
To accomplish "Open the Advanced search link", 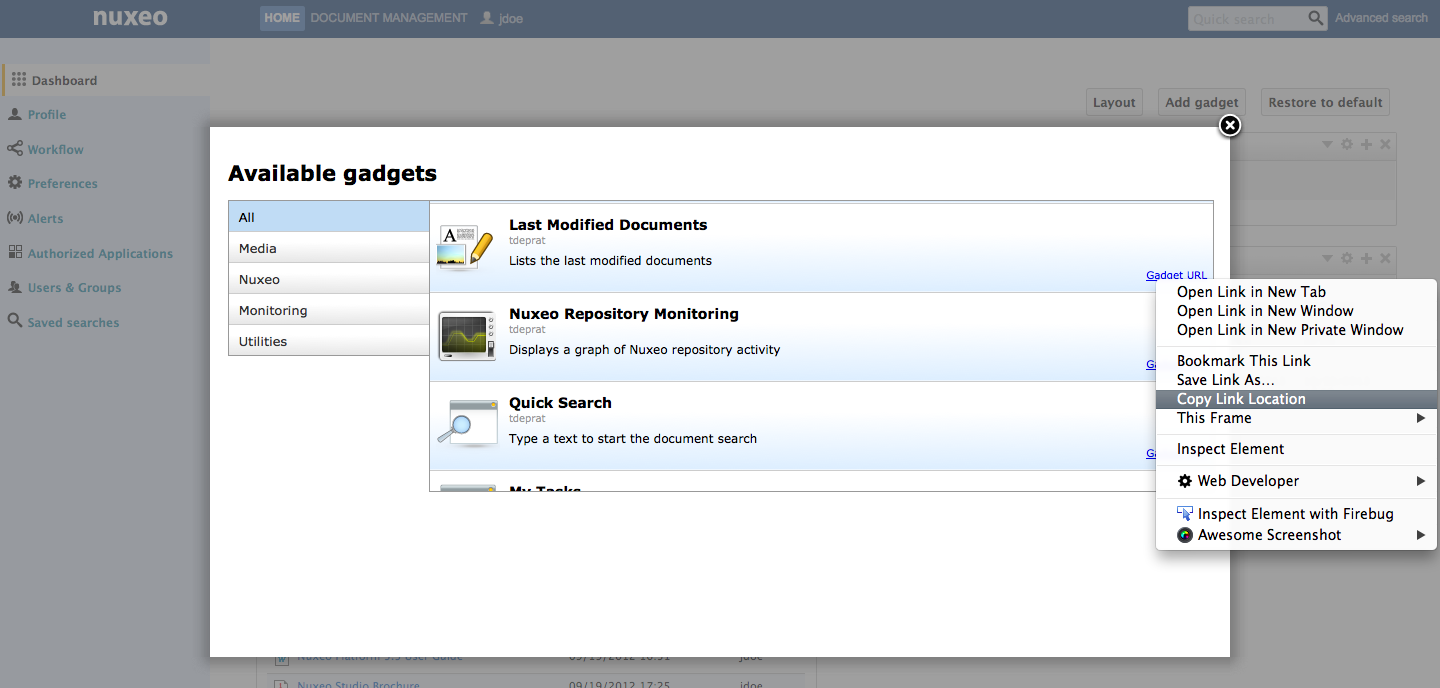I will click(x=1381, y=18).
